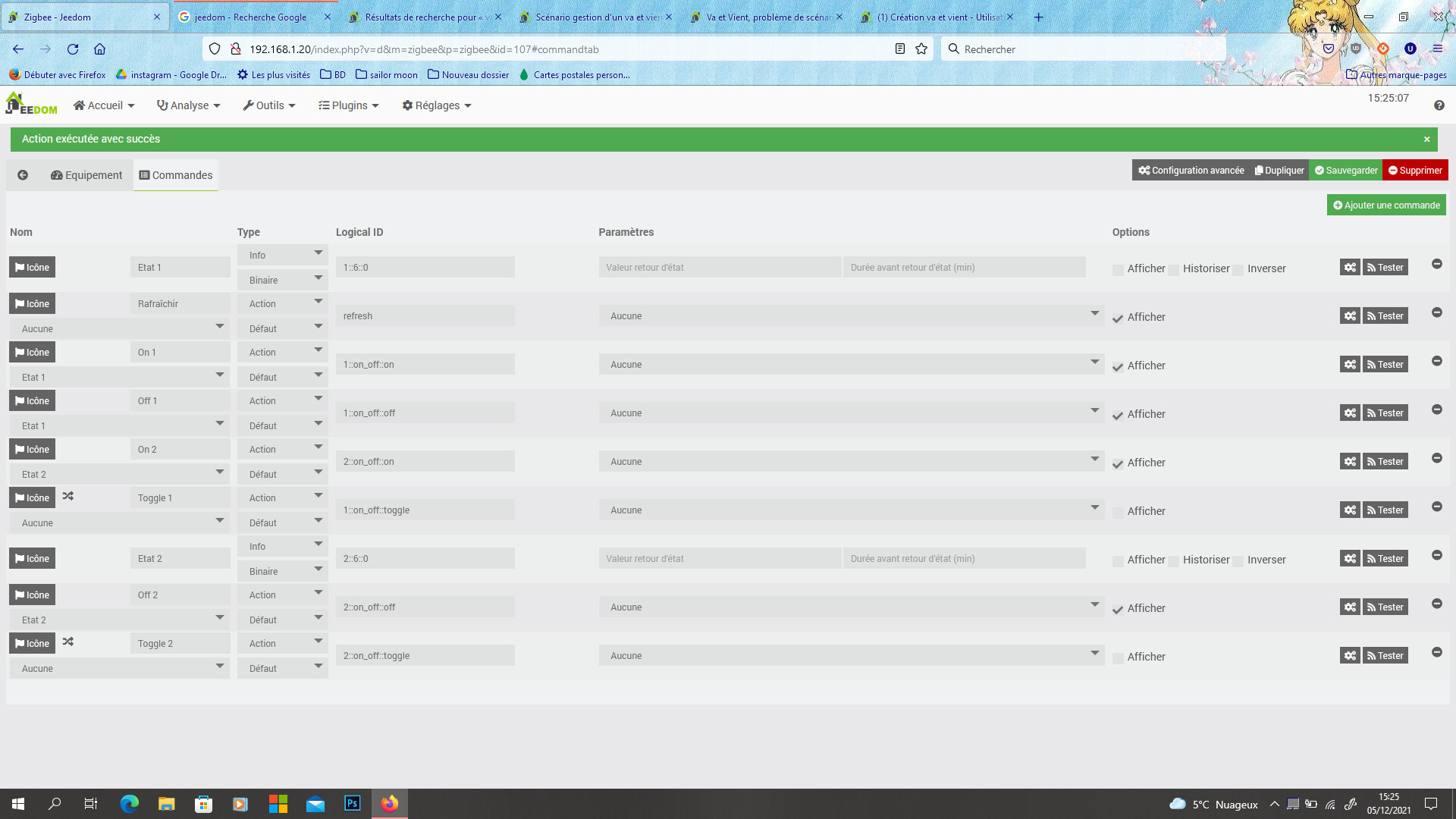Enable Inverser for Etat 2

(x=1238, y=561)
